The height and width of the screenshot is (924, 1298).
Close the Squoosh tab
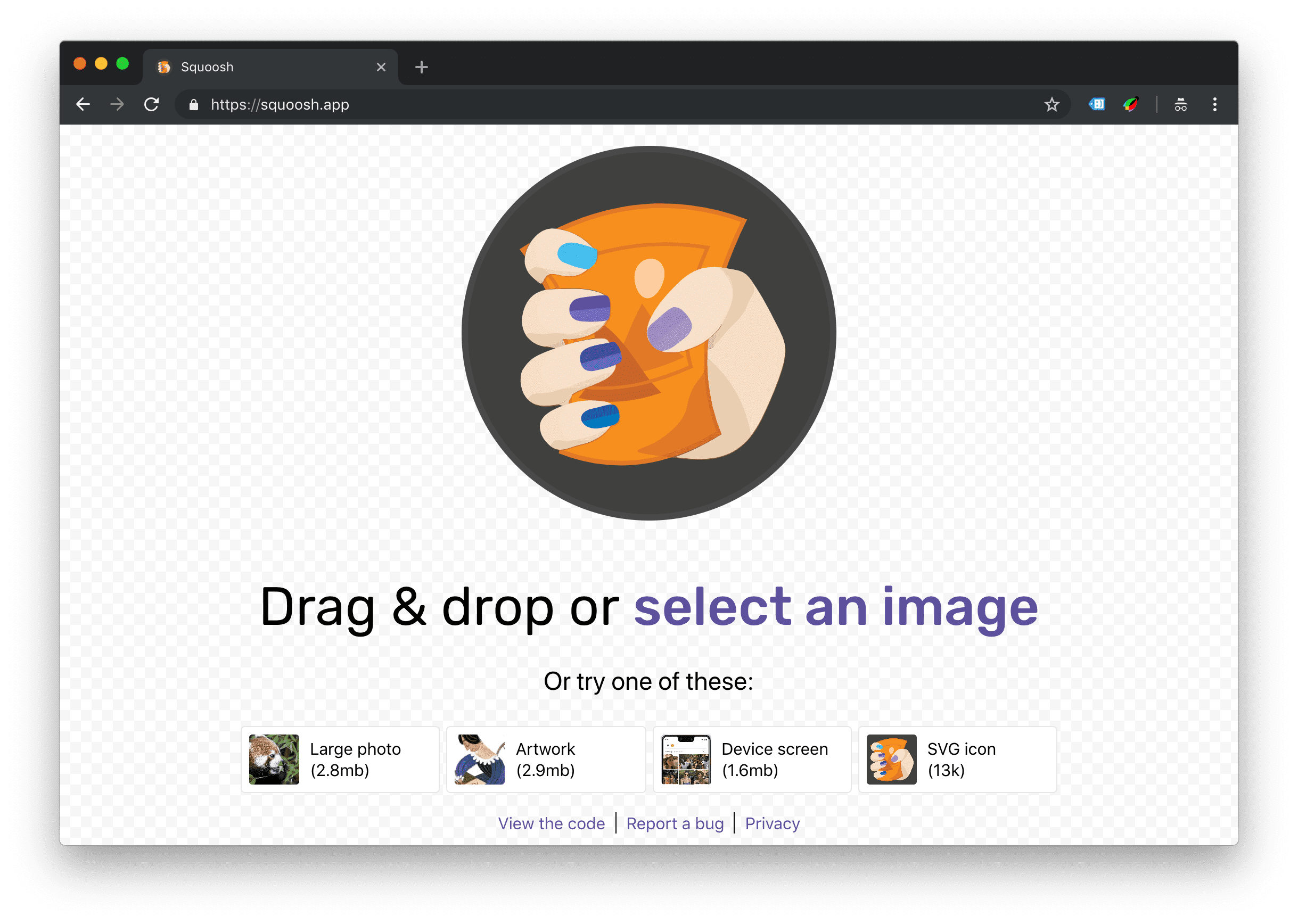[381, 67]
